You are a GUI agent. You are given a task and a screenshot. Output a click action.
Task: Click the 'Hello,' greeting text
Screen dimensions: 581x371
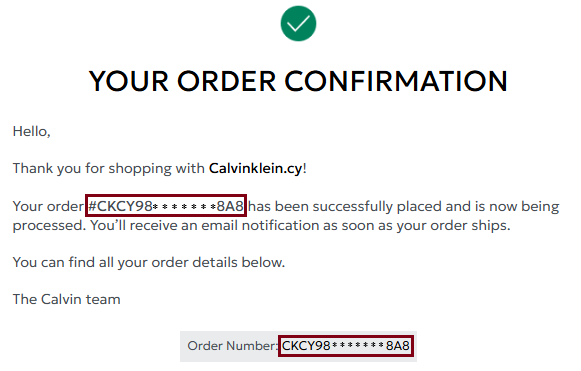[x=31, y=132]
